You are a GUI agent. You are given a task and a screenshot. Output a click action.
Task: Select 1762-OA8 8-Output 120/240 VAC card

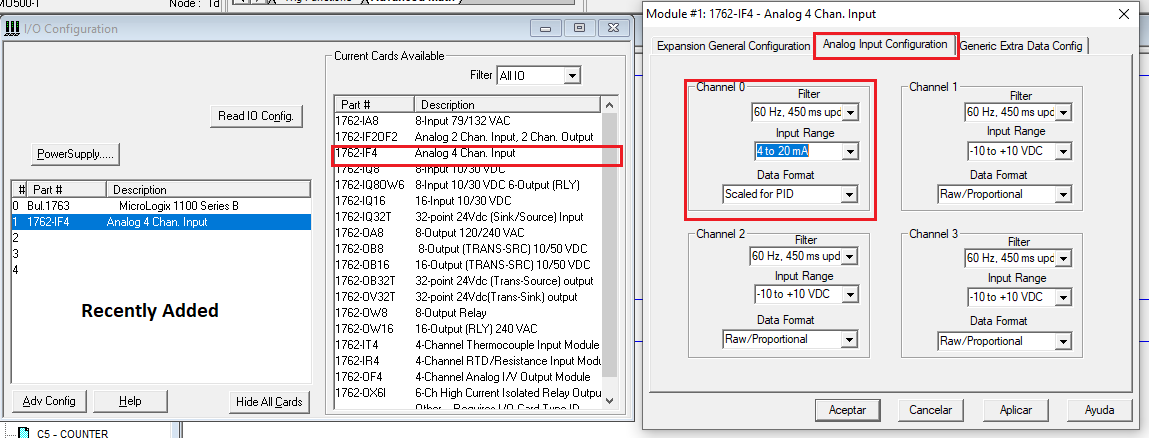tap(468, 233)
